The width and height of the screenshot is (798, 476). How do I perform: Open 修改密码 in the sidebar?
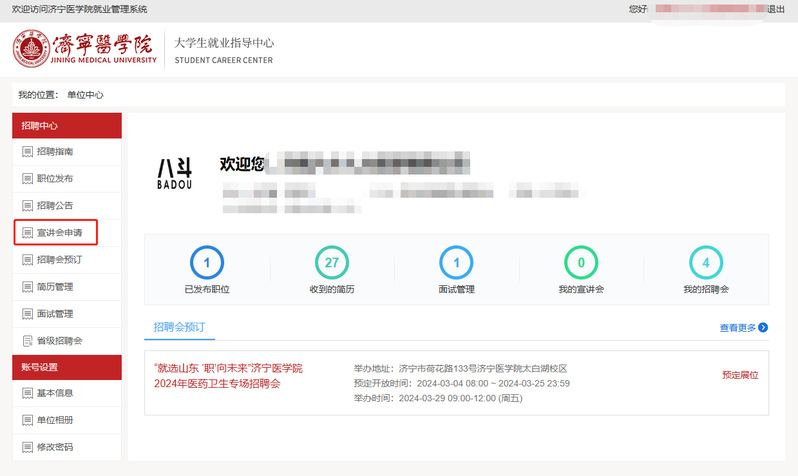pyautogui.click(x=54, y=447)
